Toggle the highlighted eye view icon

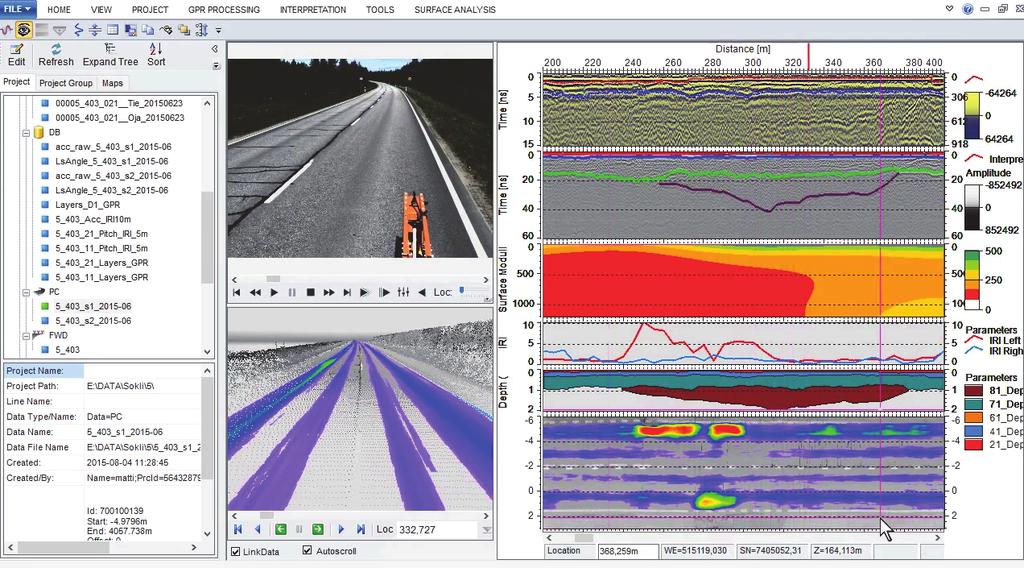[x=24, y=30]
